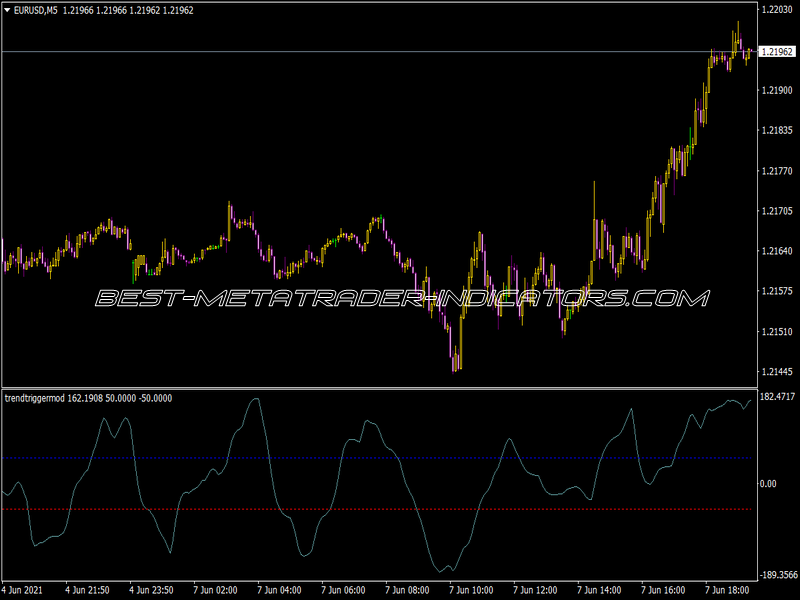Viewport: 800px width, 600px height.
Task: Select the OHLC values 1.21966 1.21966 1.21962 1.21962
Action: click(x=128, y=10)
